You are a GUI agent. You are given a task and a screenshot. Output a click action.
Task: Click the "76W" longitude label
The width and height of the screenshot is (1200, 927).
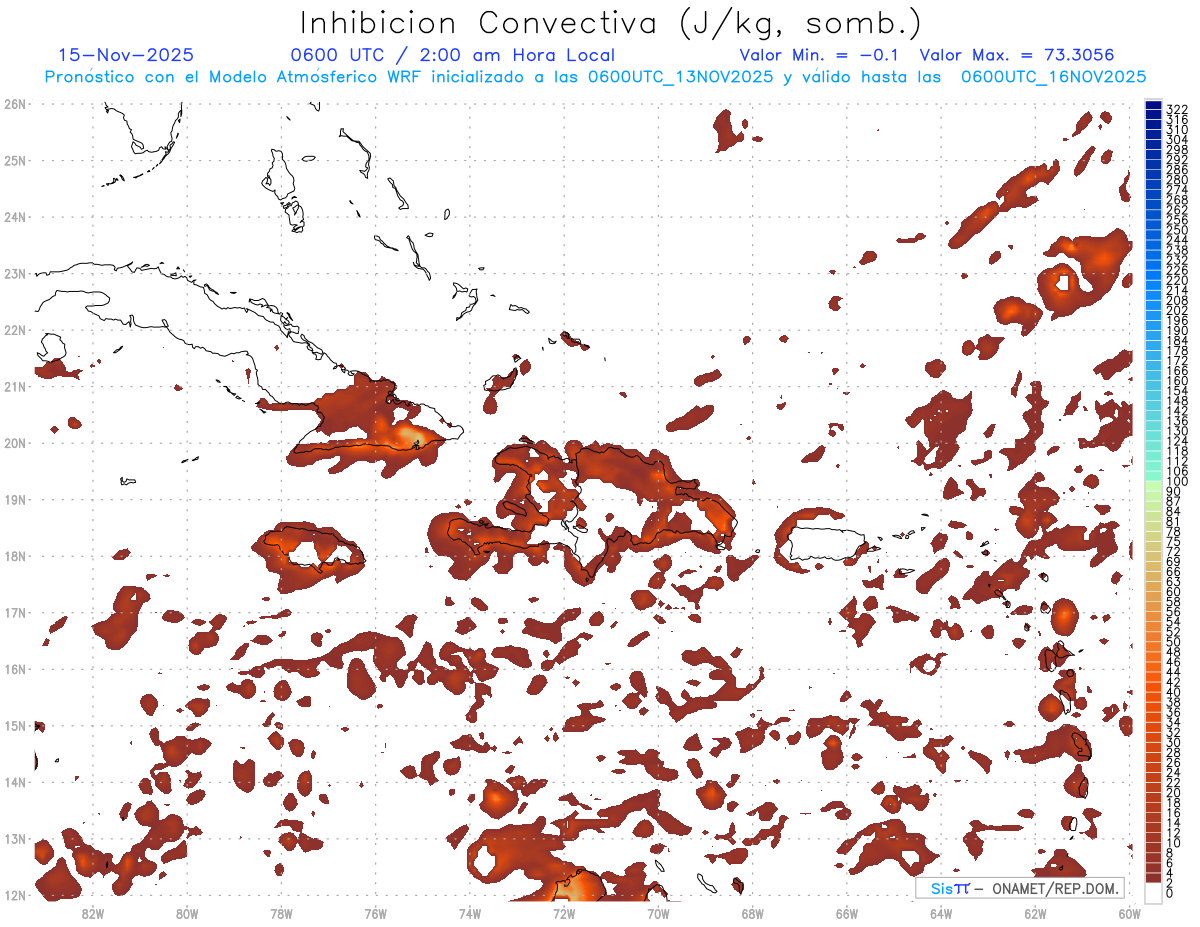pyautogui.click(x=376, y=913)
